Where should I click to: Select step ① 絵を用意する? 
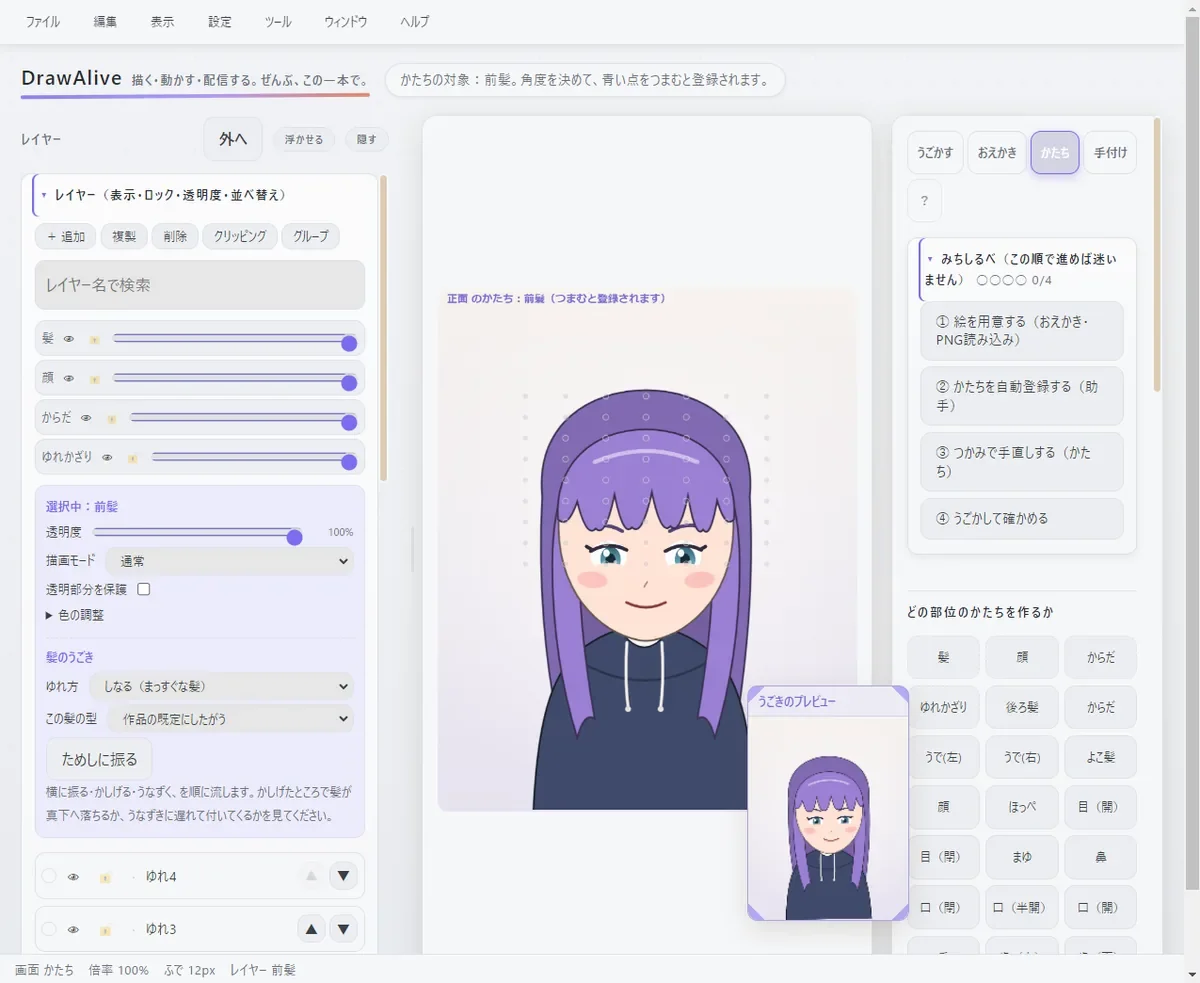click(x=1022, y=331)
